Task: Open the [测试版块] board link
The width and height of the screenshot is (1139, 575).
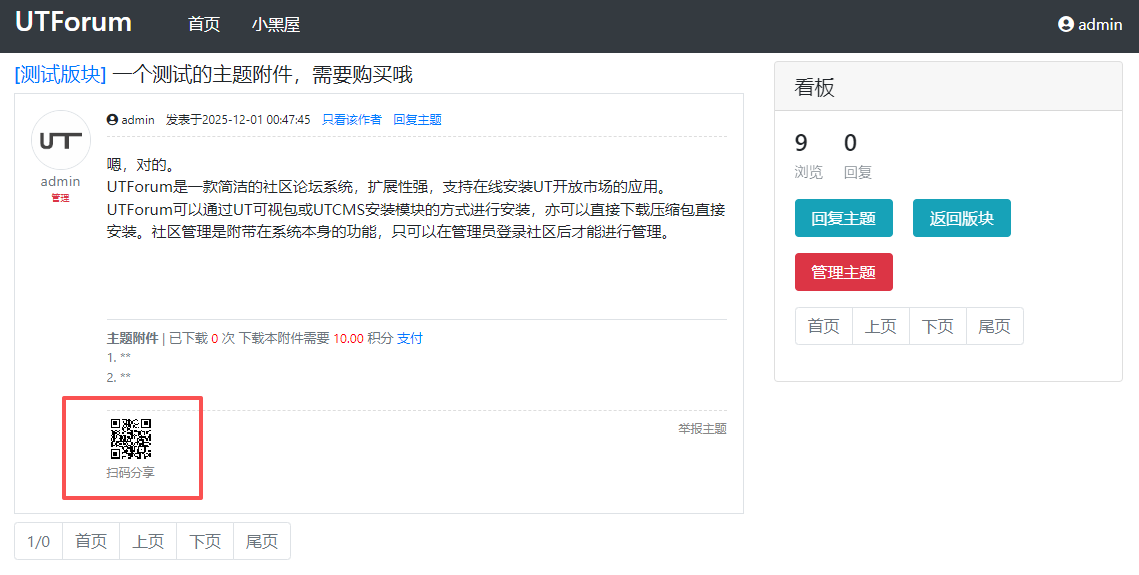Action: [x=60, y=75]
